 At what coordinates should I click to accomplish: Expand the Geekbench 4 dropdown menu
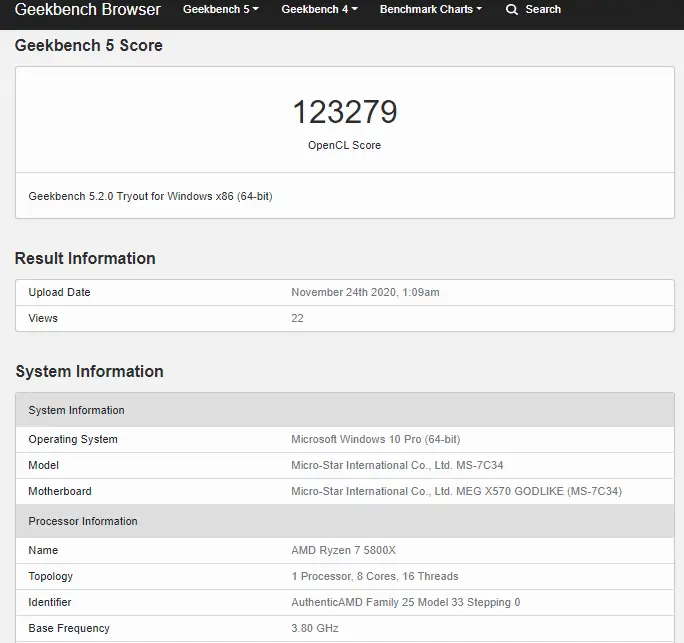[x=319, y=9]
